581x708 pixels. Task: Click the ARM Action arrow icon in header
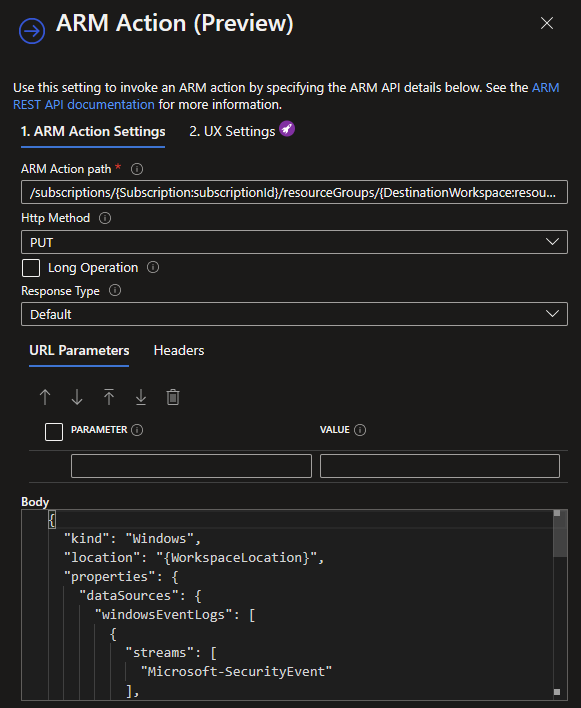32,31
